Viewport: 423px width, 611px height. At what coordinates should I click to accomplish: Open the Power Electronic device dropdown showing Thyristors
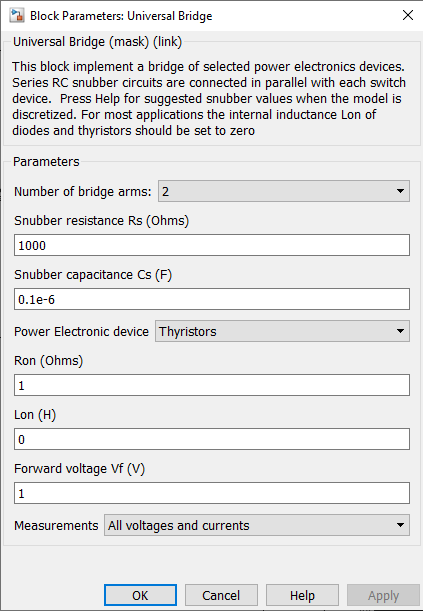[x=282, y=331]
